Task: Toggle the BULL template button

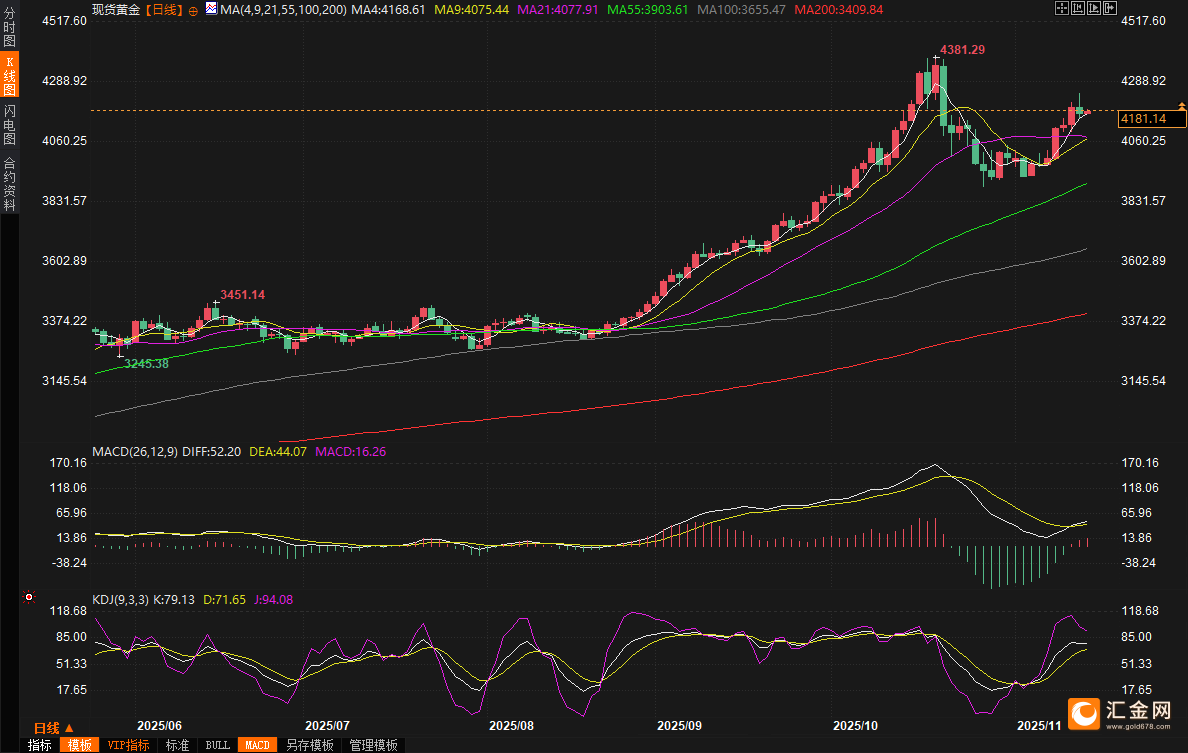Action: (217, 745)
